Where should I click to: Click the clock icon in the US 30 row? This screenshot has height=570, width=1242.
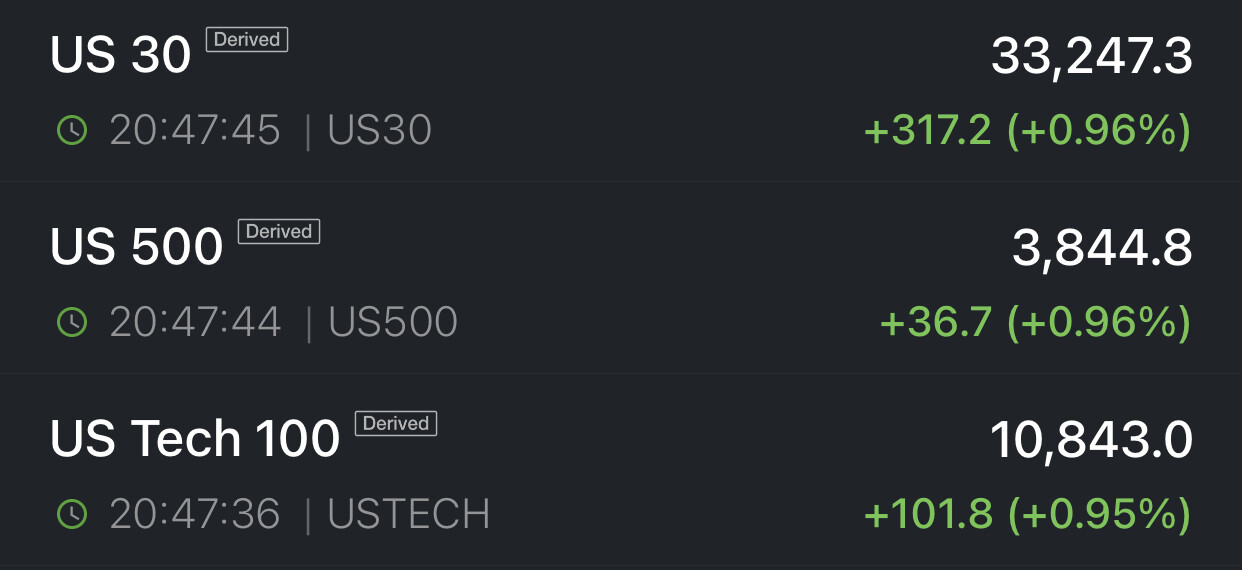(x=72, y=130)
